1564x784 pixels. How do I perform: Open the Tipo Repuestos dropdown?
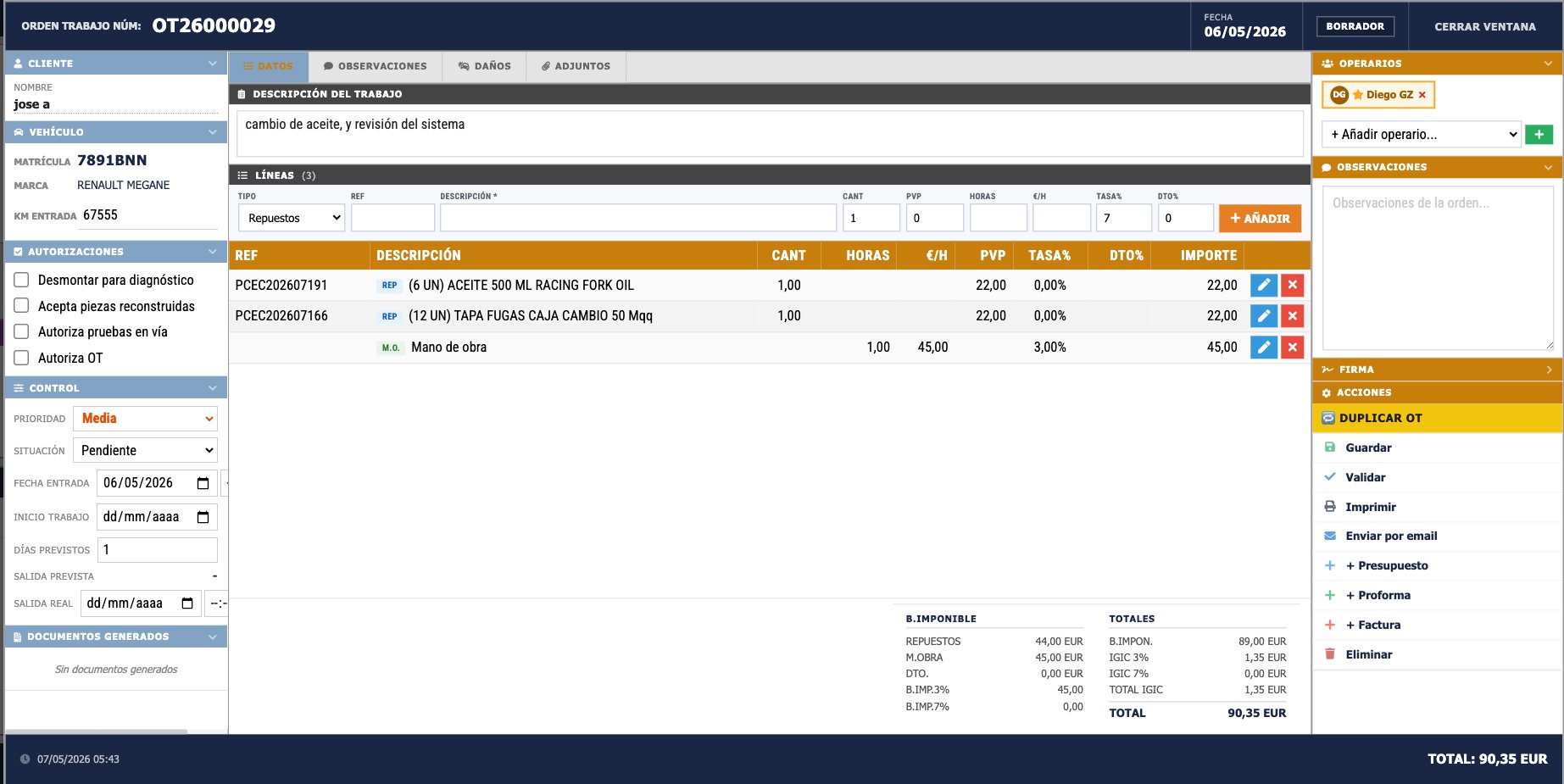[x=291, y=218]
